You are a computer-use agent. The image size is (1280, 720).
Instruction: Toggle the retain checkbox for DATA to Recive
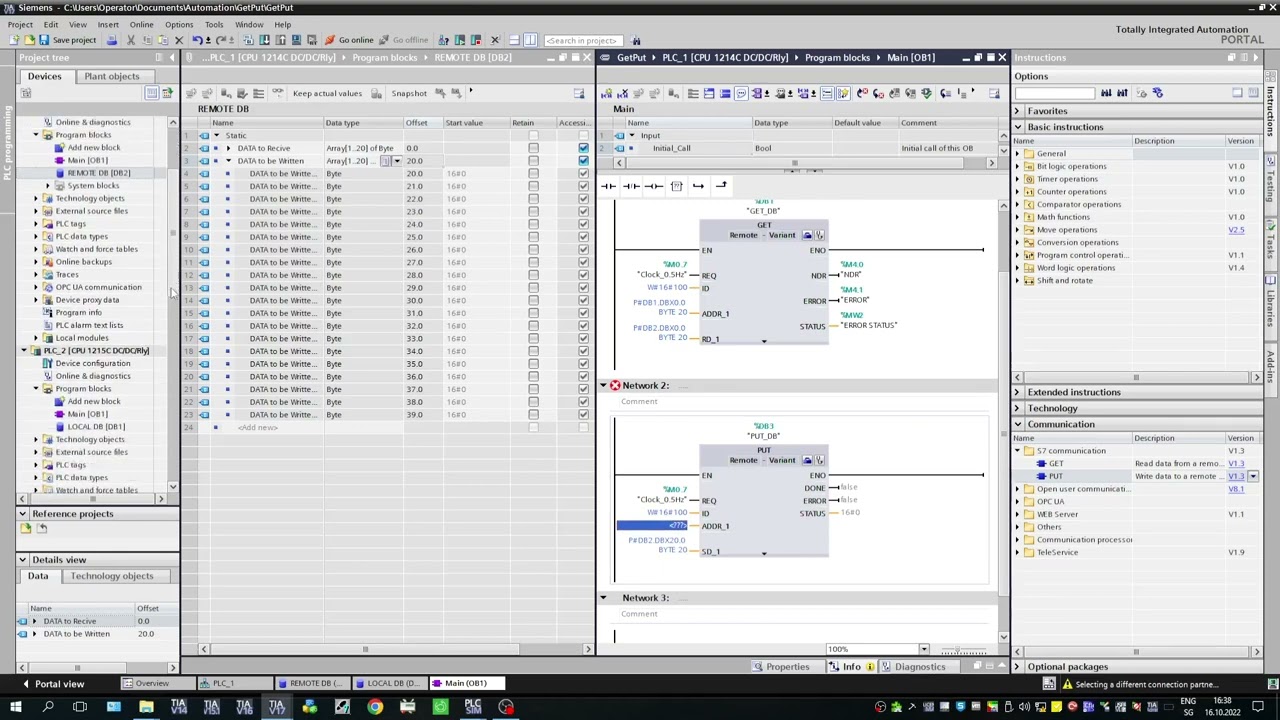point(533,148)
